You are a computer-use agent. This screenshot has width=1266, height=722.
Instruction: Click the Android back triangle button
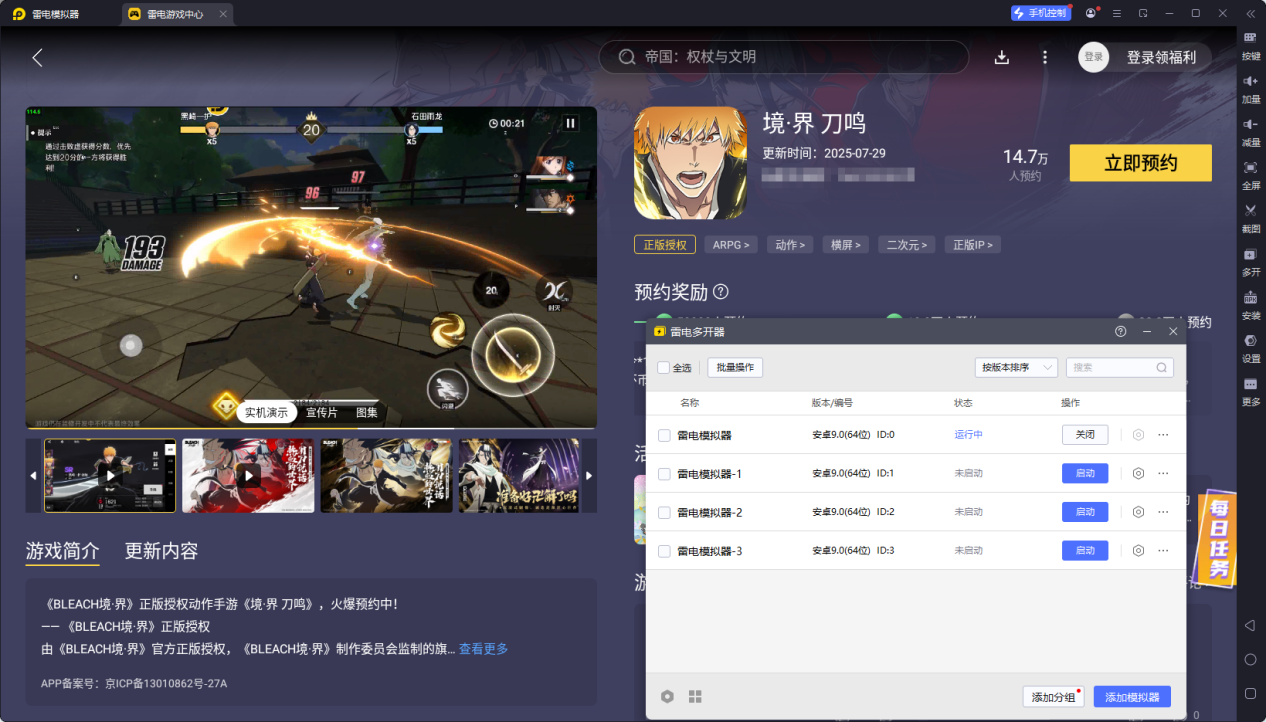click(x=1250, y=625)
